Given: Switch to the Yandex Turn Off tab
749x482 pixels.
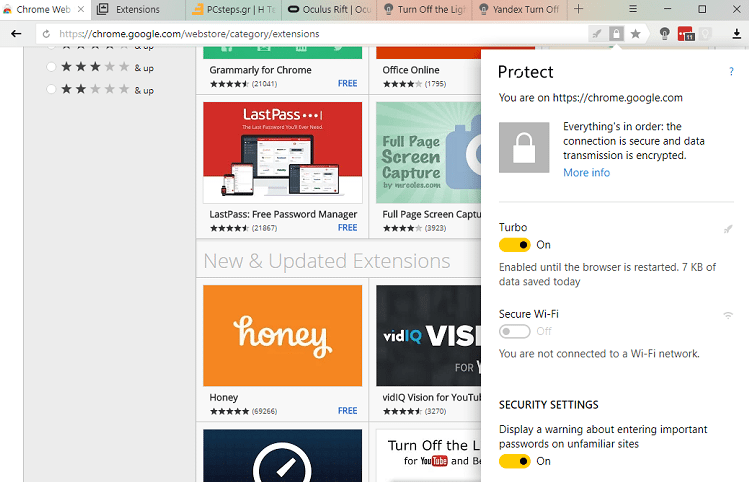Looking at the screenshot, I should [x=520, y=10].
